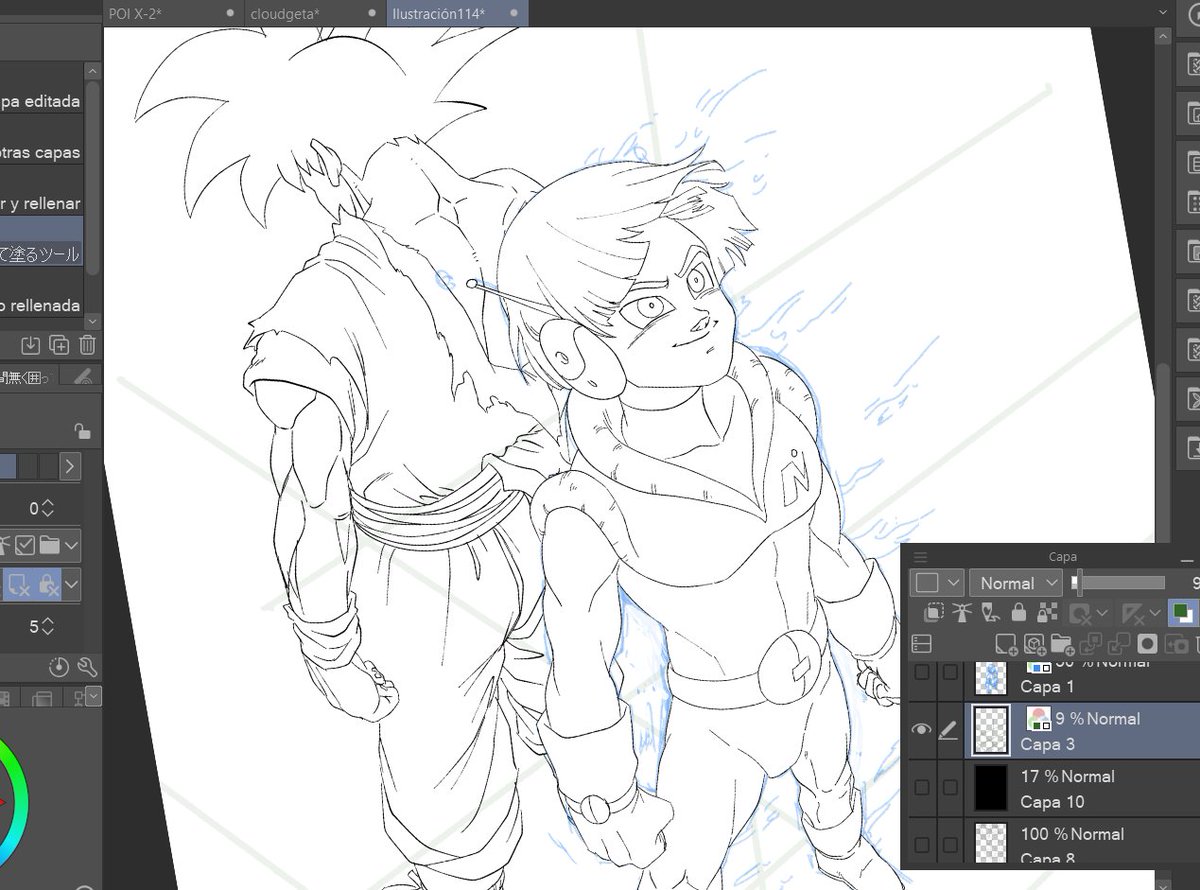Image resolution: width=1200 pixels, height=890 pixels.
Task: Click transfer to lower layer icon
Action: (x=1091, y=645)
